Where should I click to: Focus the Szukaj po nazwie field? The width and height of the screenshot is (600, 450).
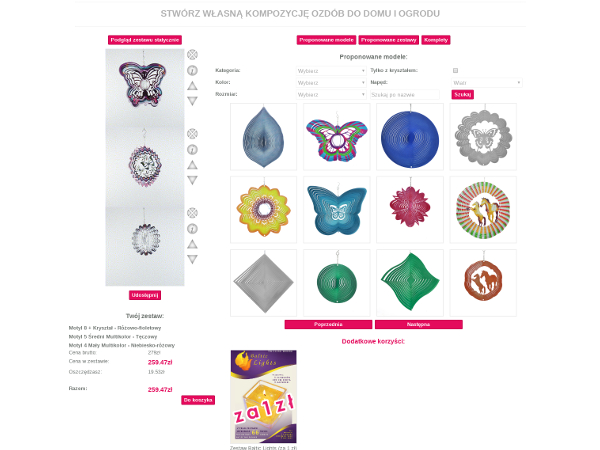pos(405,95)
